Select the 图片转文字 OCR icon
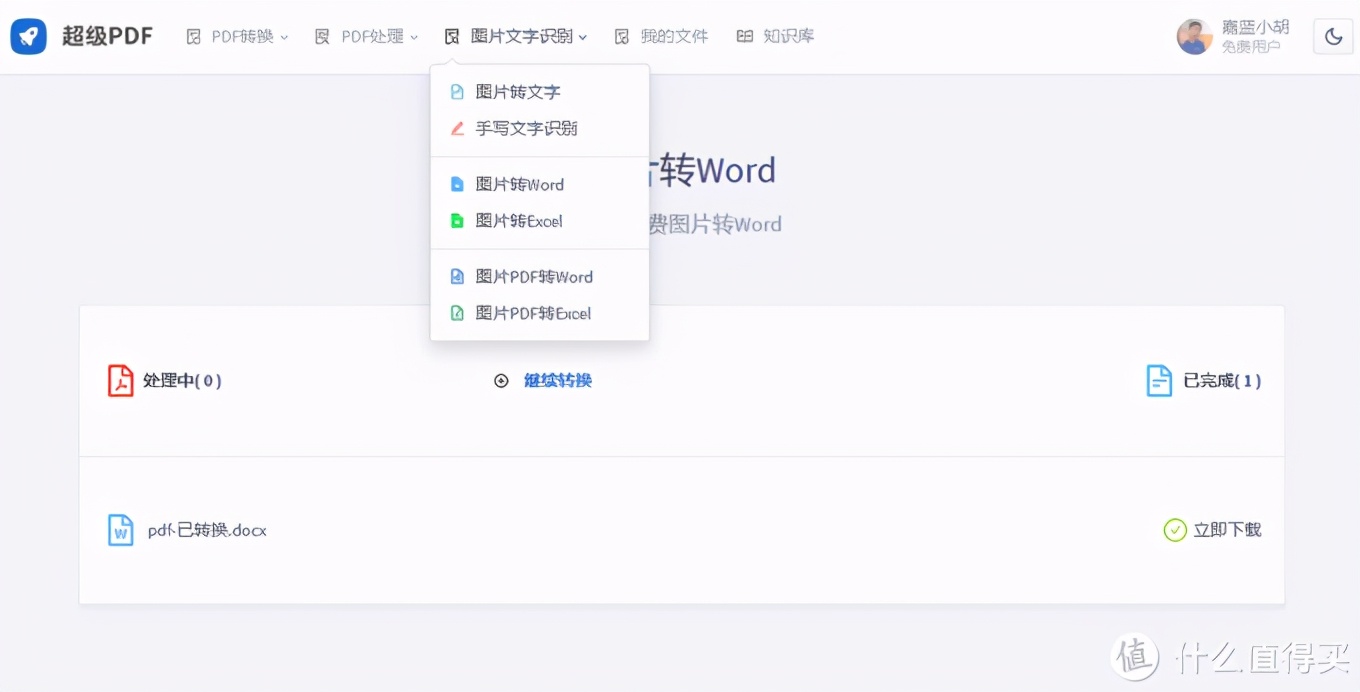The image size is (1360, 692). 458,91
